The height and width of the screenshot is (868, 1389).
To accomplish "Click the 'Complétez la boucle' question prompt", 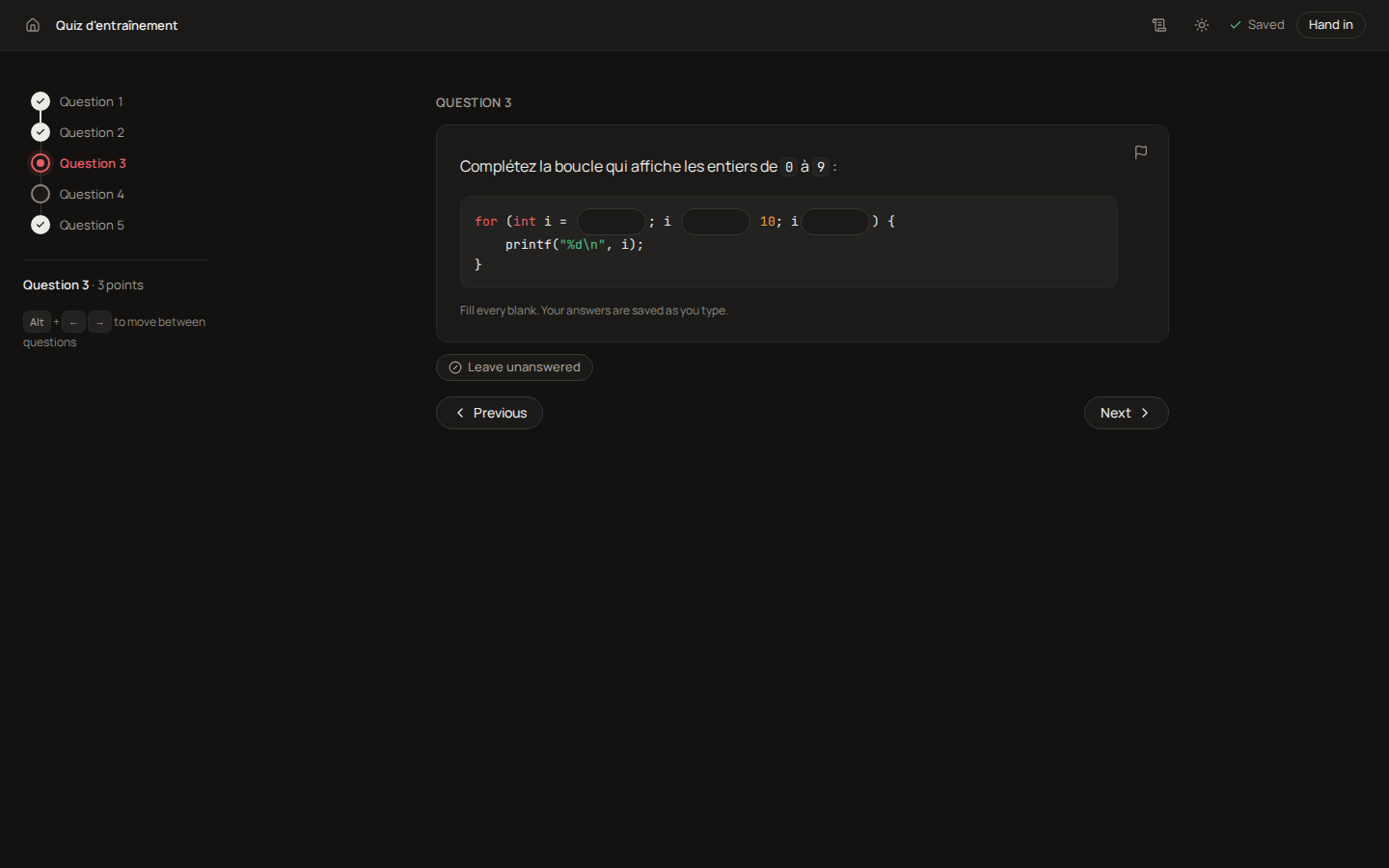I will pos(648,167).
